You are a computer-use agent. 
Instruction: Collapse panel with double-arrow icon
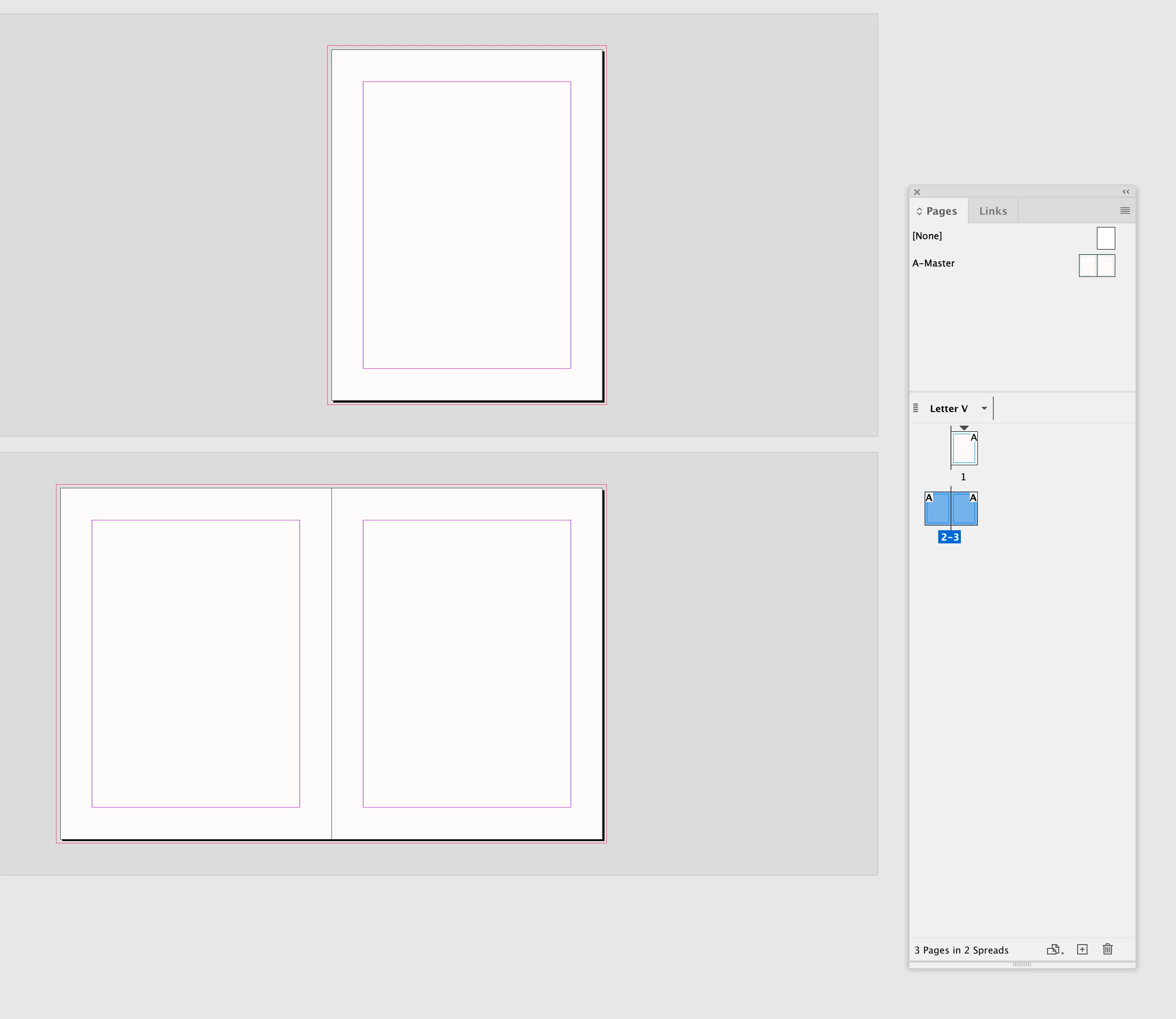(1126, 192)
